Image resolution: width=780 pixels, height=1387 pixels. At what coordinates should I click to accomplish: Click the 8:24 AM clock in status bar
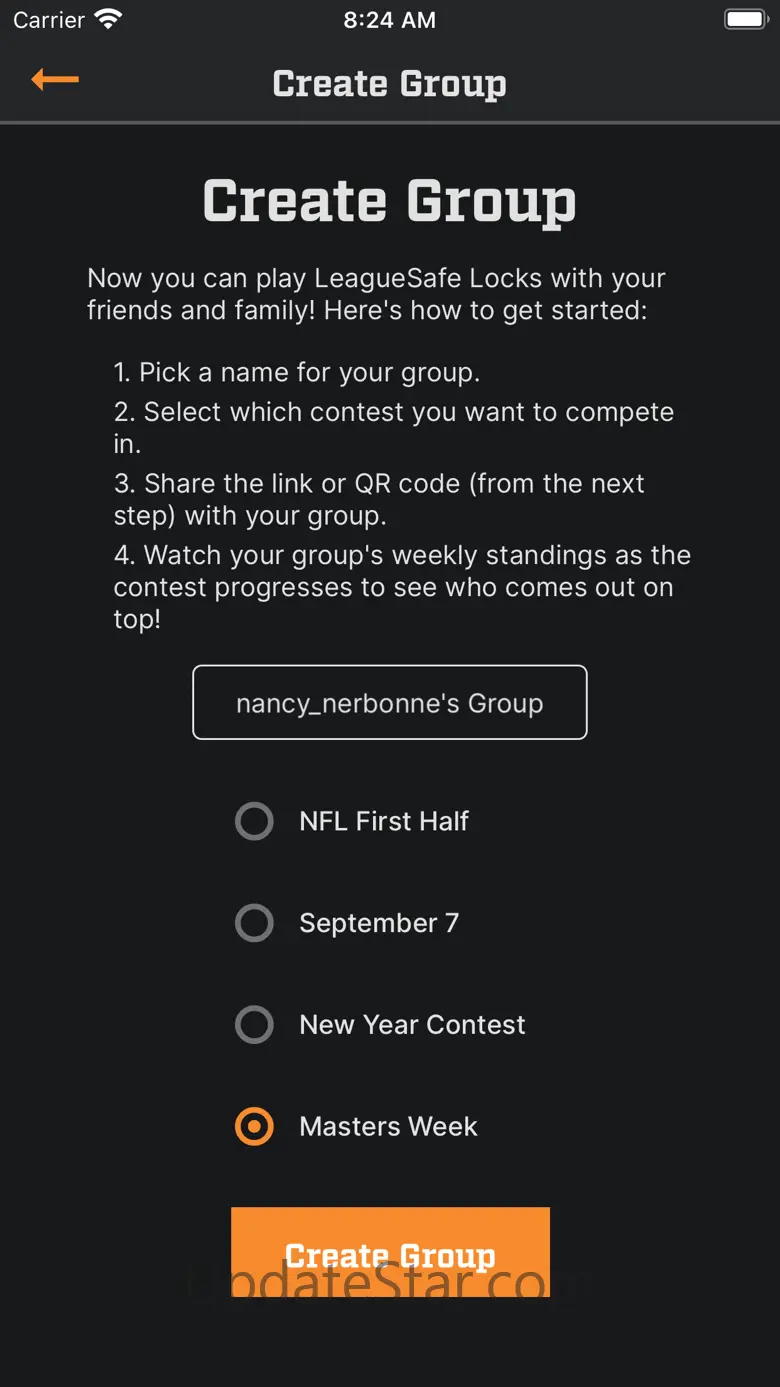pyautogui.click(x=390, y=20)
